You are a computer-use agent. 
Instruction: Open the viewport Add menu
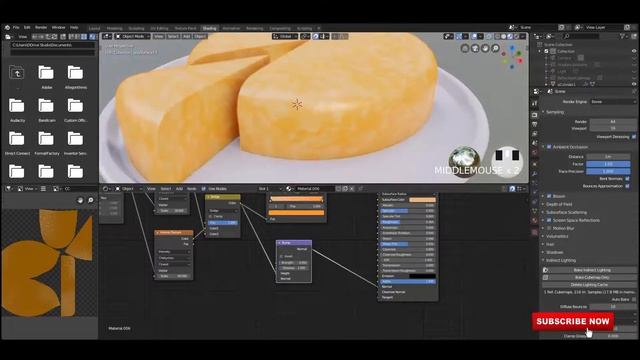pyautogui.click(x=187, y=36)
